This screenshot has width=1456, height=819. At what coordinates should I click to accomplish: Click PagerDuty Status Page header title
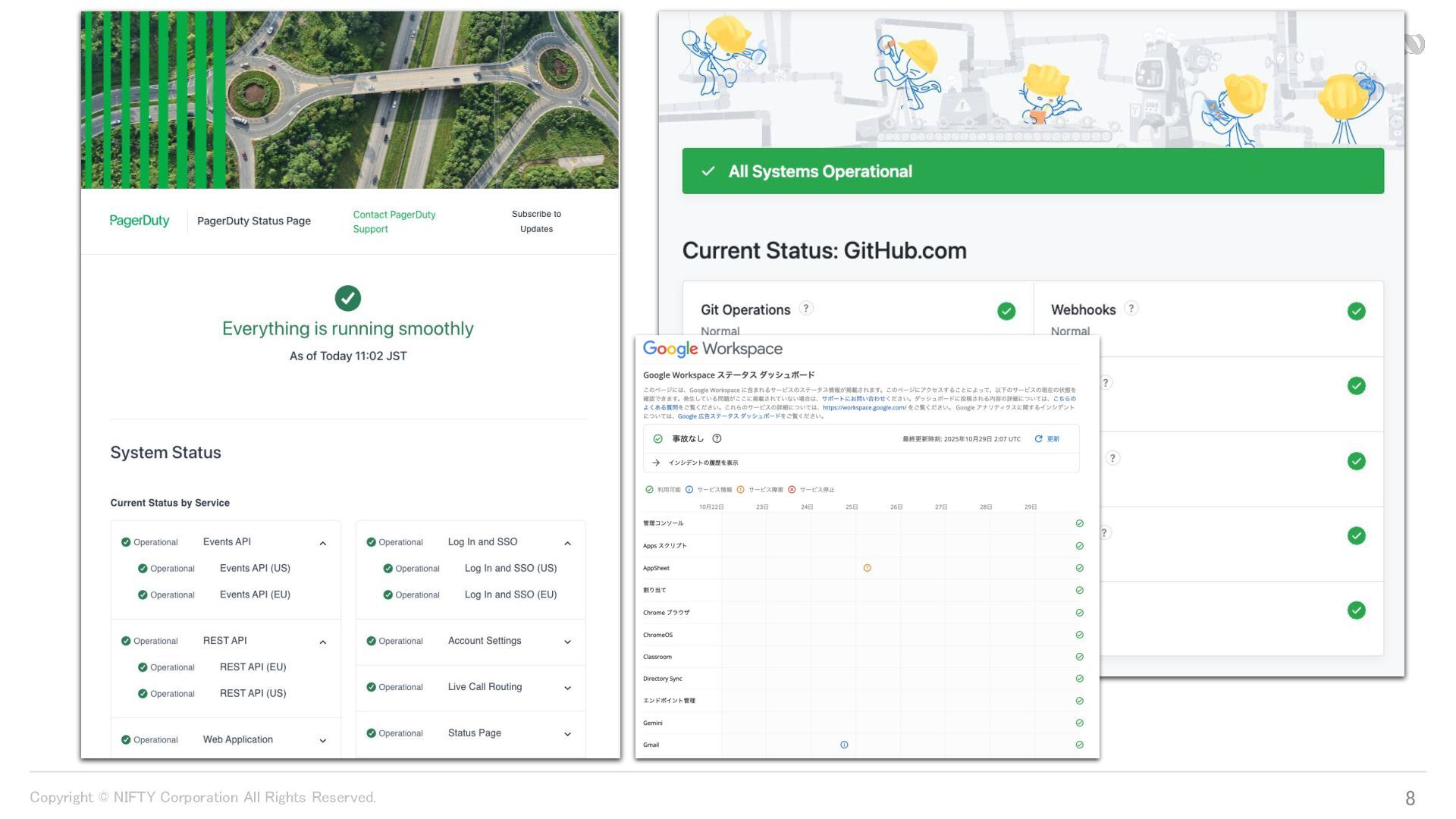tap(254, 221)
